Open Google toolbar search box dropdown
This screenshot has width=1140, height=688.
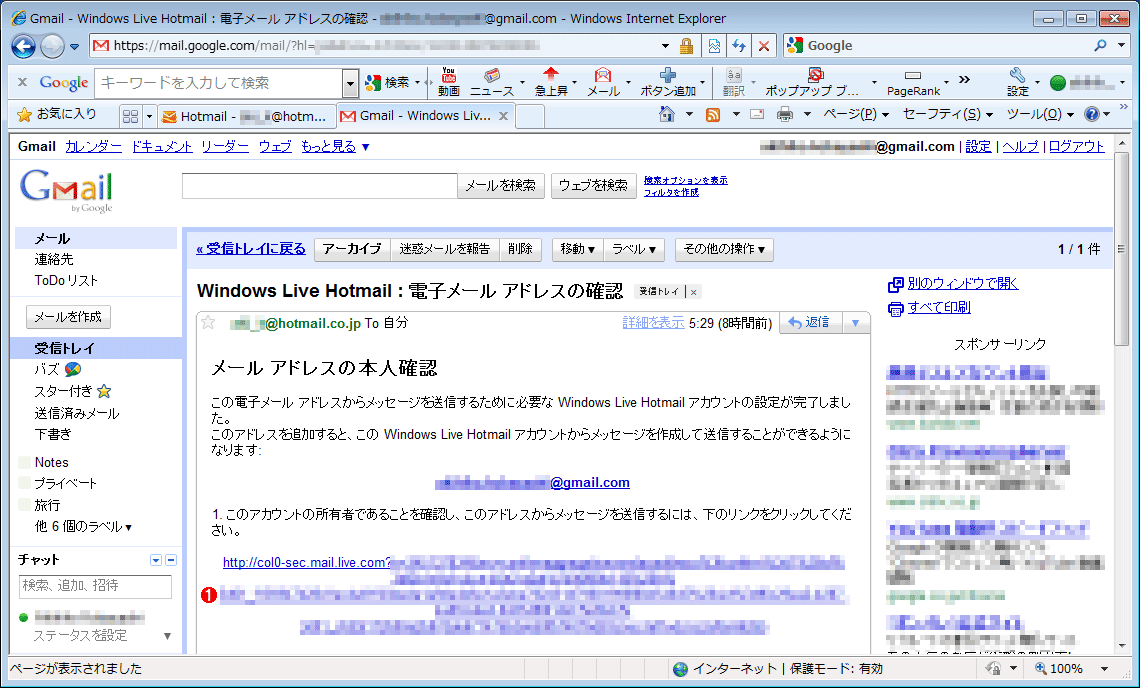[350, 83]
